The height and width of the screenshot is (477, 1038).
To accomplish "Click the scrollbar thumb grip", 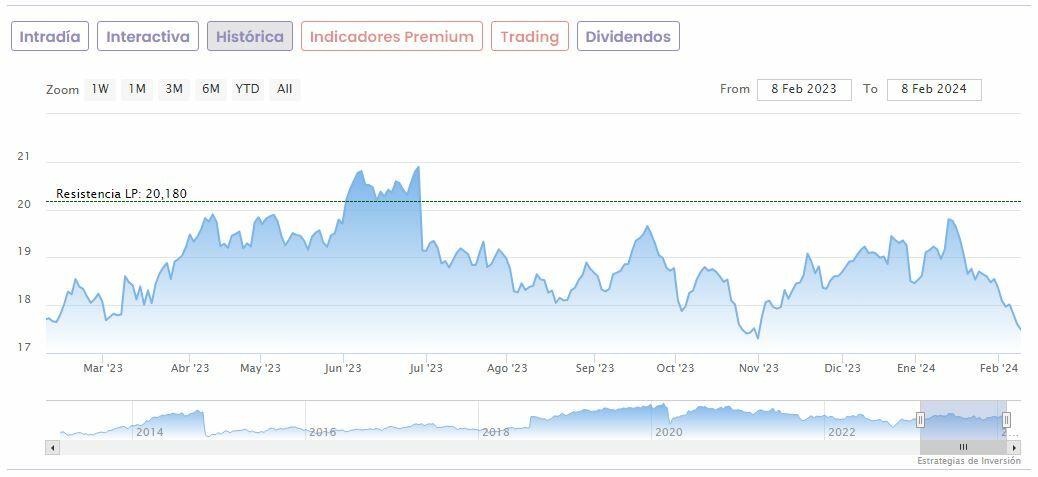I will pos(963,447).
